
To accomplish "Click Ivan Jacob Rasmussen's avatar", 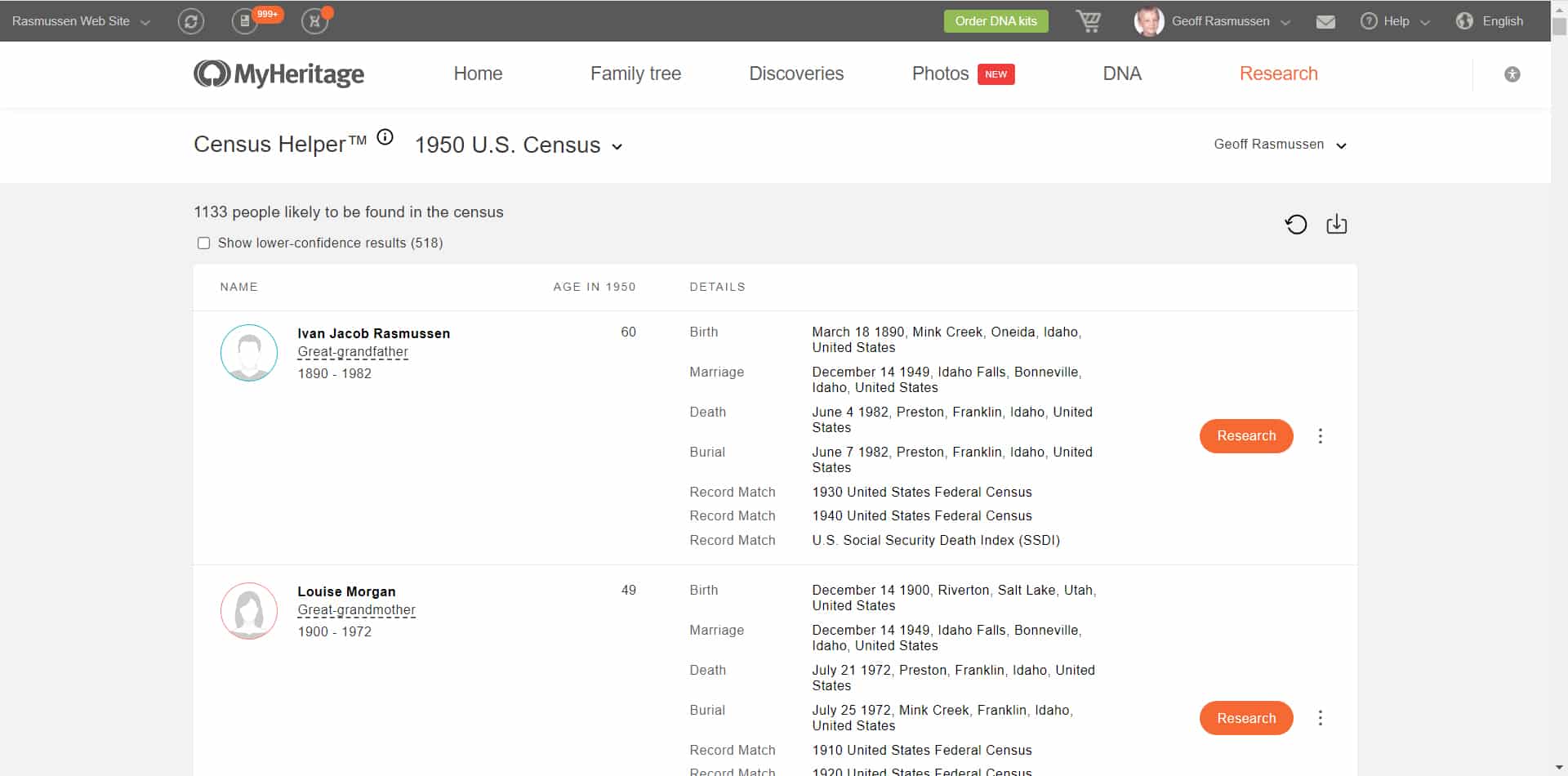I will tap(249, 353).
